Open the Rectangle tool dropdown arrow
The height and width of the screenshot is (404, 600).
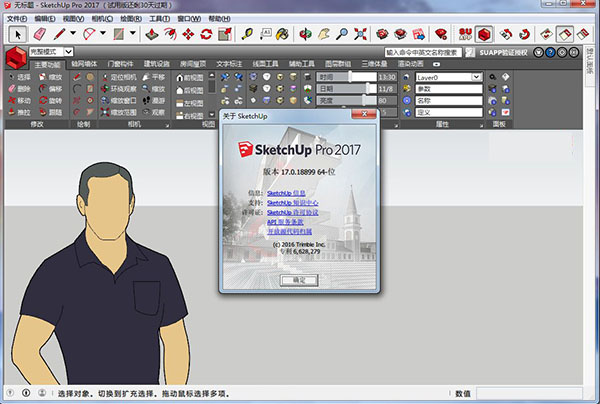click(133, 33)
